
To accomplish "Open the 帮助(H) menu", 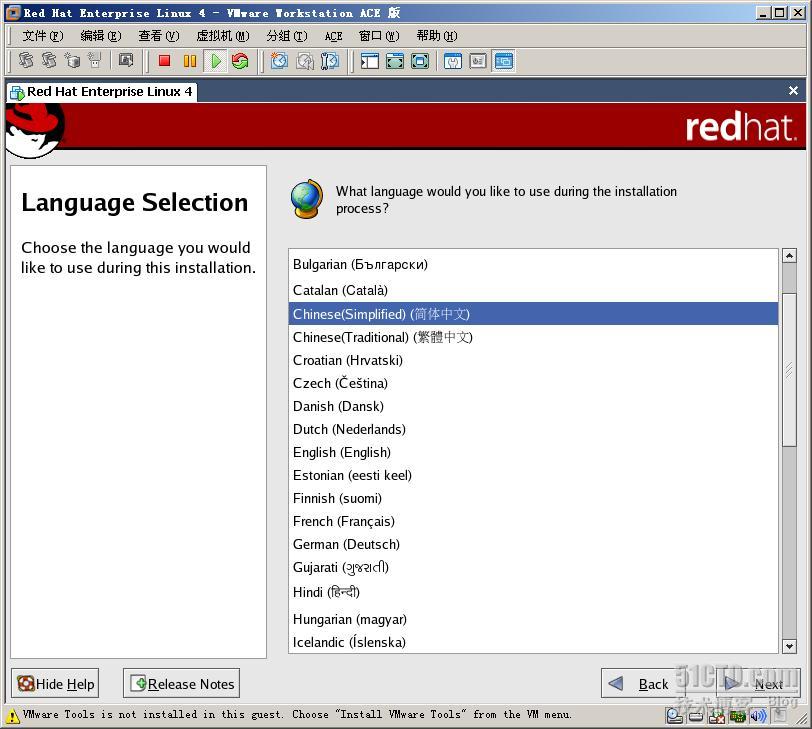I will (x=437, y=36).
